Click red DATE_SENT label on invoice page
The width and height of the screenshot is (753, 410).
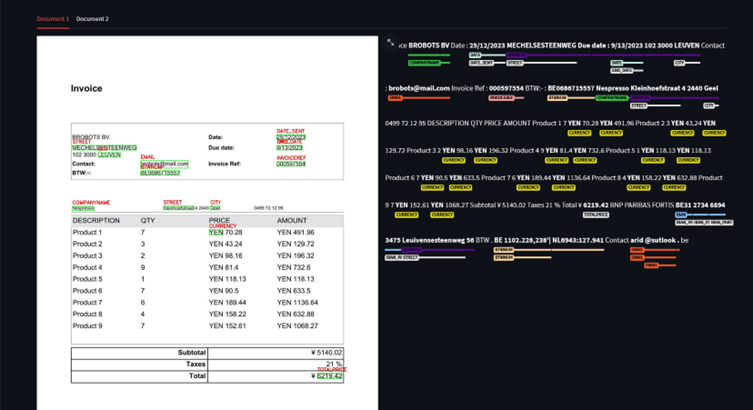[x=290, y=131]
